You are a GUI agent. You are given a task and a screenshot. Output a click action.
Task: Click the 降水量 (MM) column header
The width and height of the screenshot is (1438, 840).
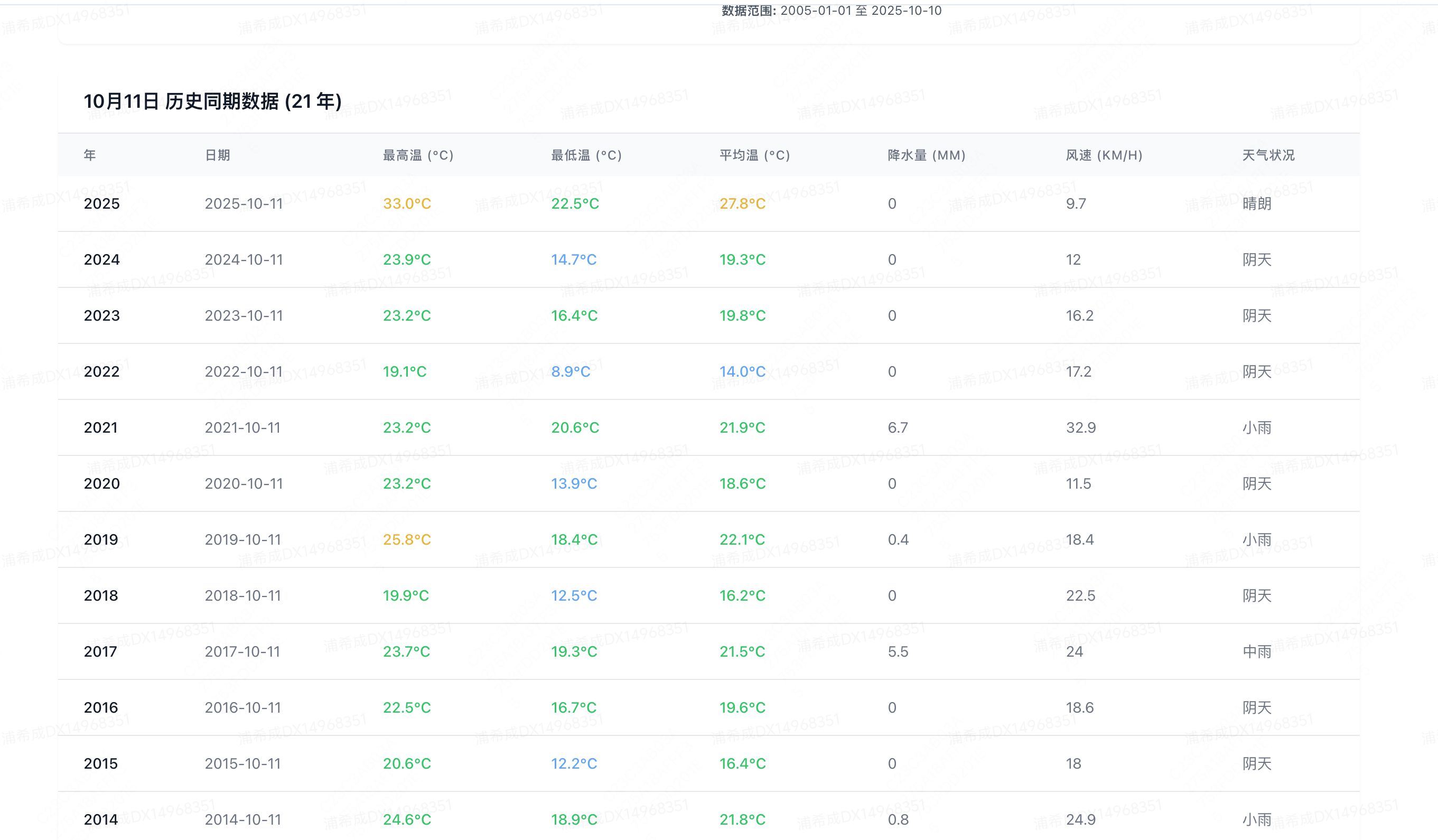click(x=926, y=155)
